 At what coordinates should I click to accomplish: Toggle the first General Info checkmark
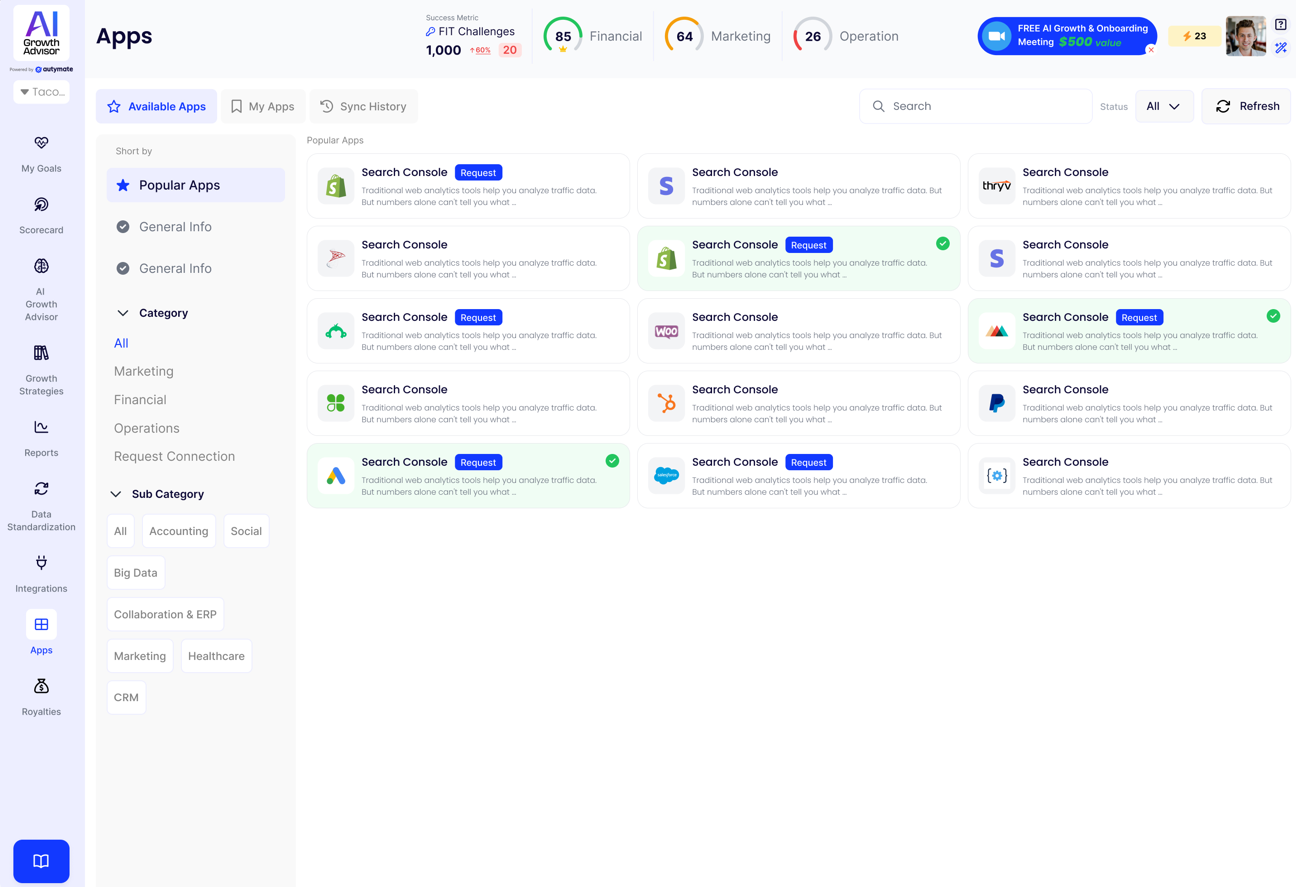123,227
